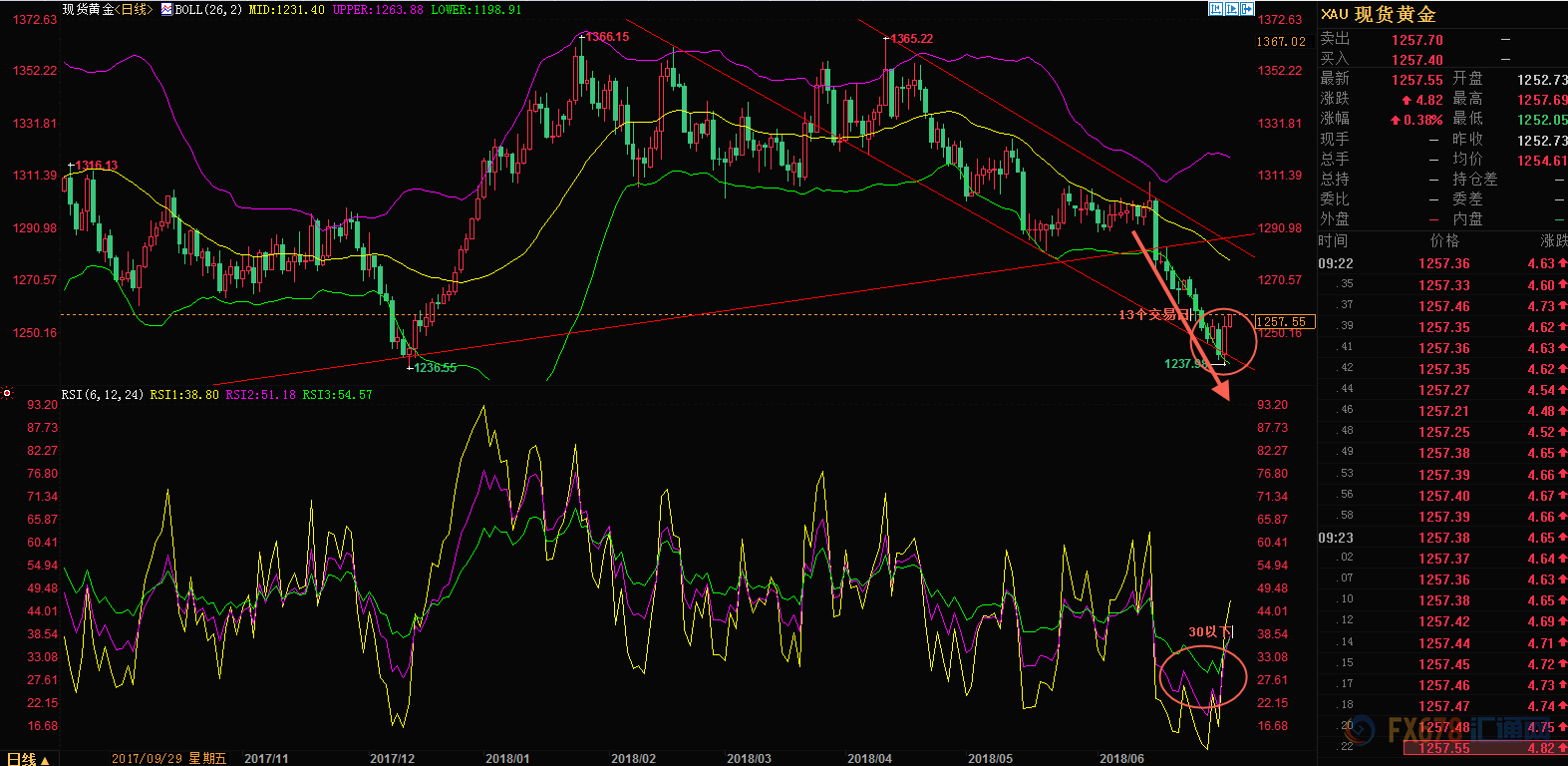Click the 1365.22 high price marker
Screen dimensions: 1568x766
pos(911,39)
